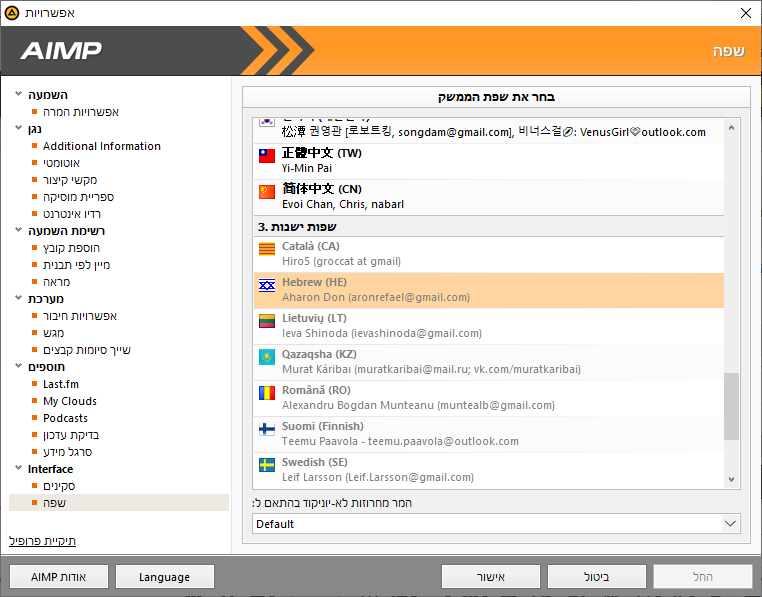The width and height of the screenshot is (762, 597).
Task: Select the Lietuvių (LT) language
Action: coord(489,327)
